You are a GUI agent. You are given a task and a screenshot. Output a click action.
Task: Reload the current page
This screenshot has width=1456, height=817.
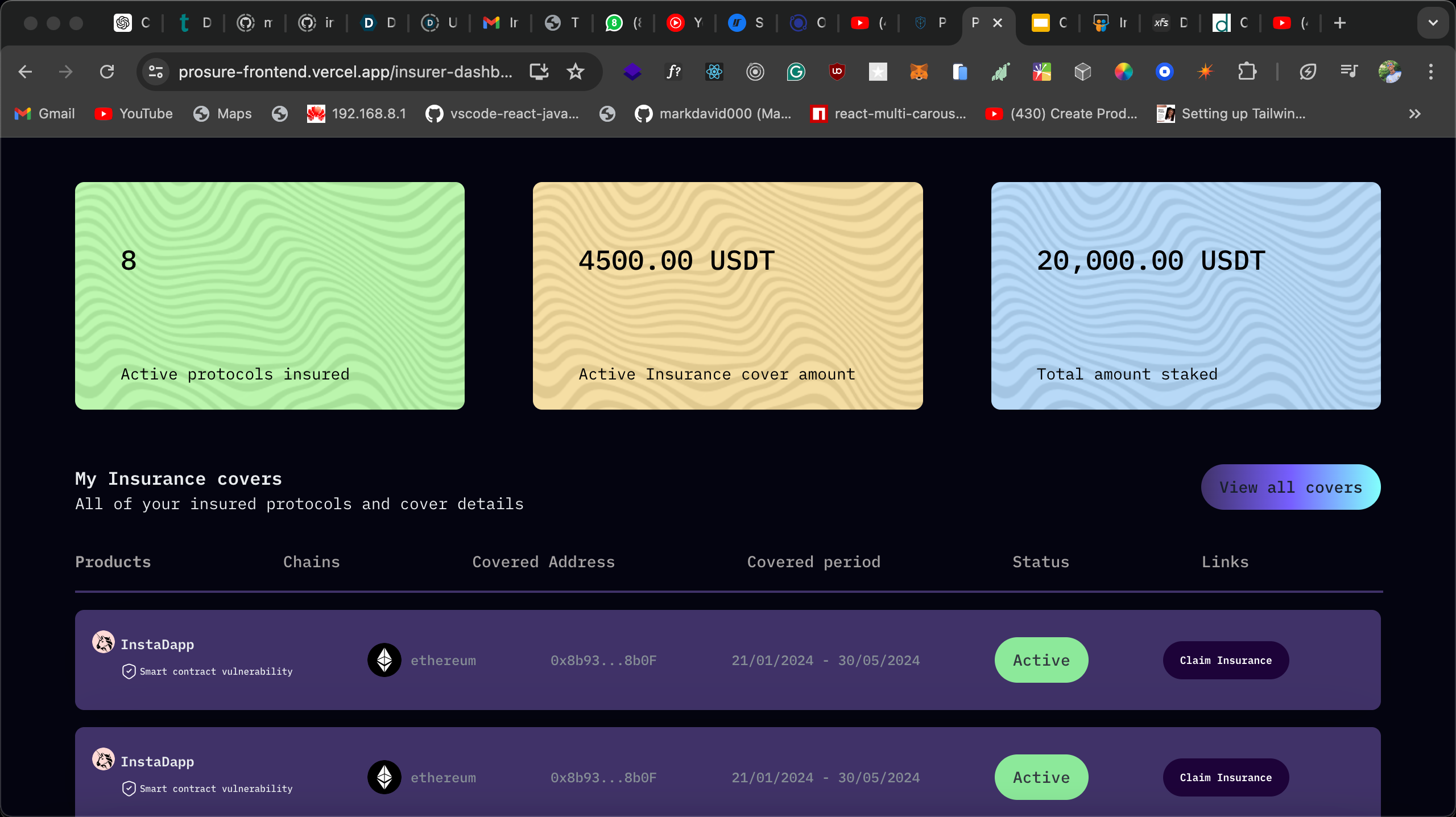(x=107, y=72)
